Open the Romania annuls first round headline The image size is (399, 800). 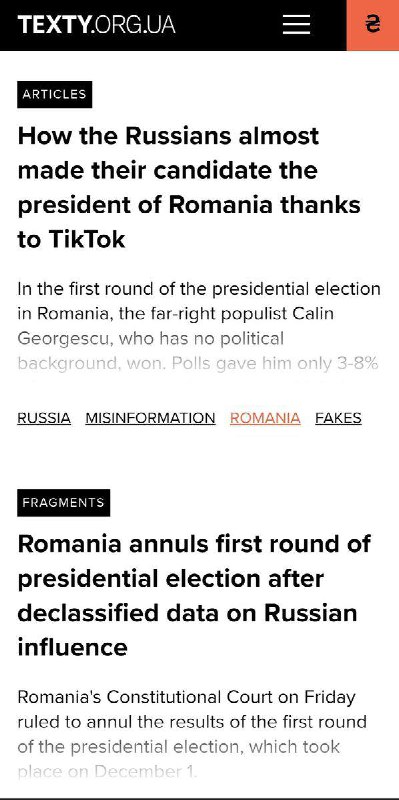[x=194, y=595]
